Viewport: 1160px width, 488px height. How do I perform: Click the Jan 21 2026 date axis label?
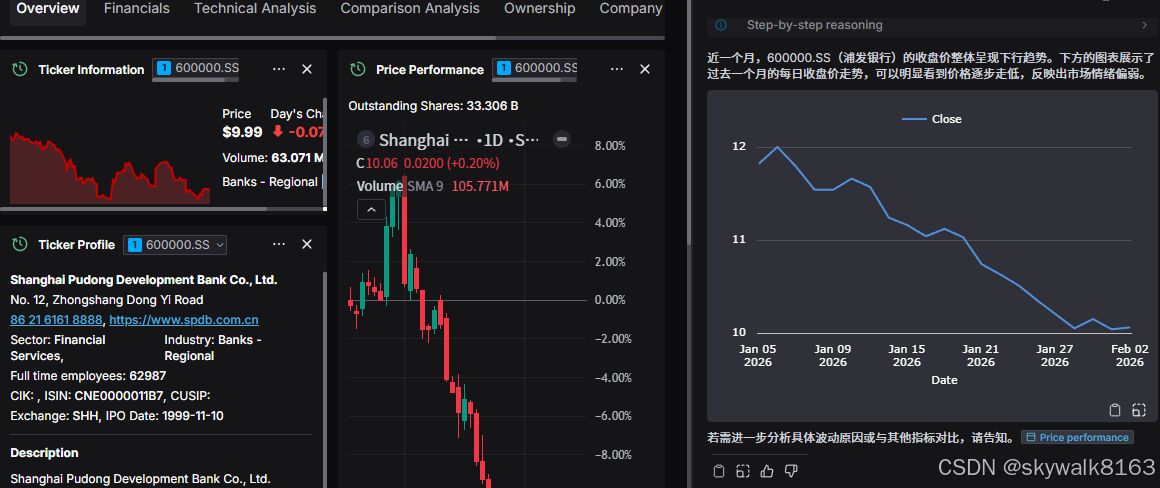coord(981,356)
